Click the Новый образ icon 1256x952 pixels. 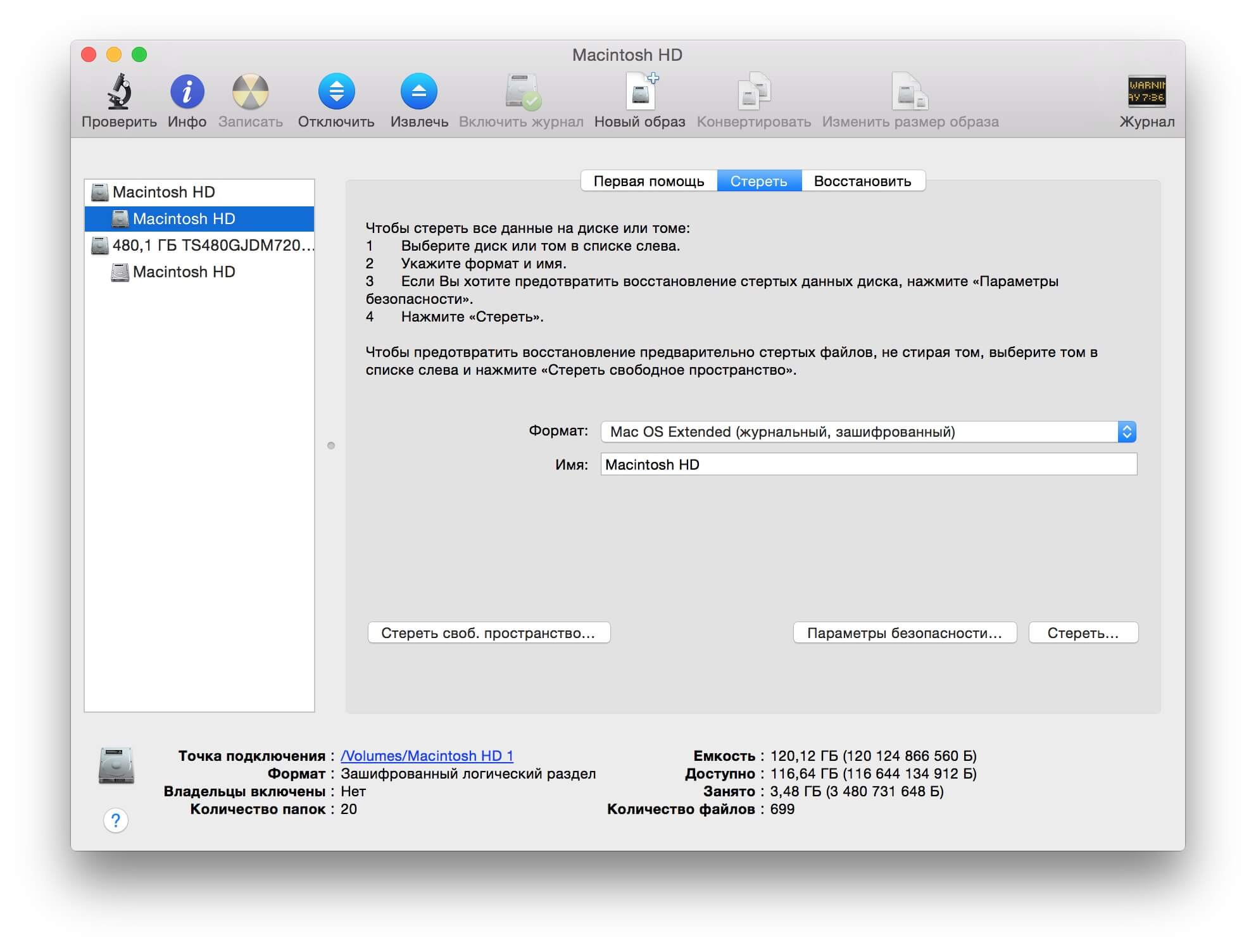tap(641, 92)
